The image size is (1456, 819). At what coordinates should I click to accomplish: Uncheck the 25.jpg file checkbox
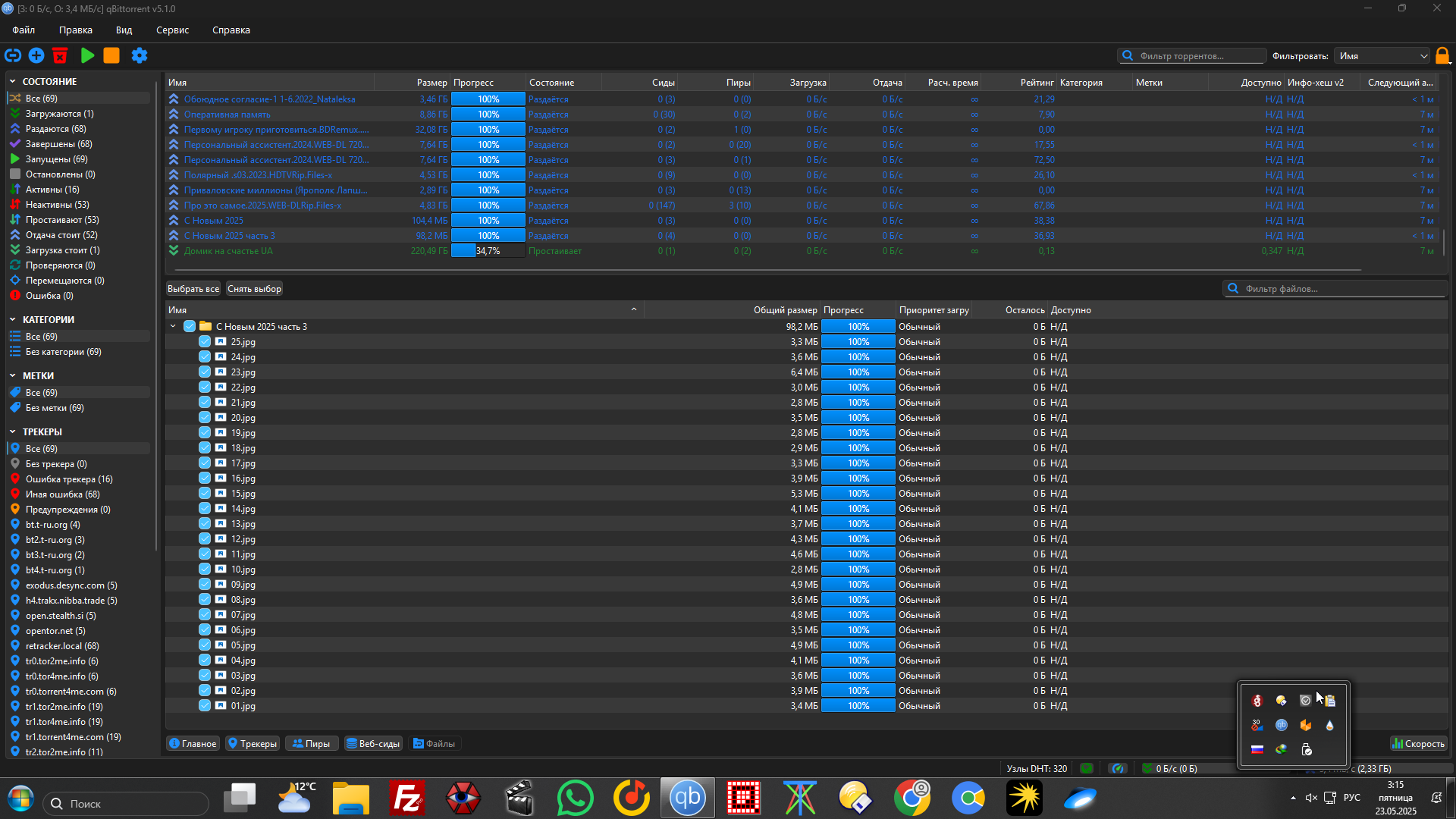pos(205,342)
